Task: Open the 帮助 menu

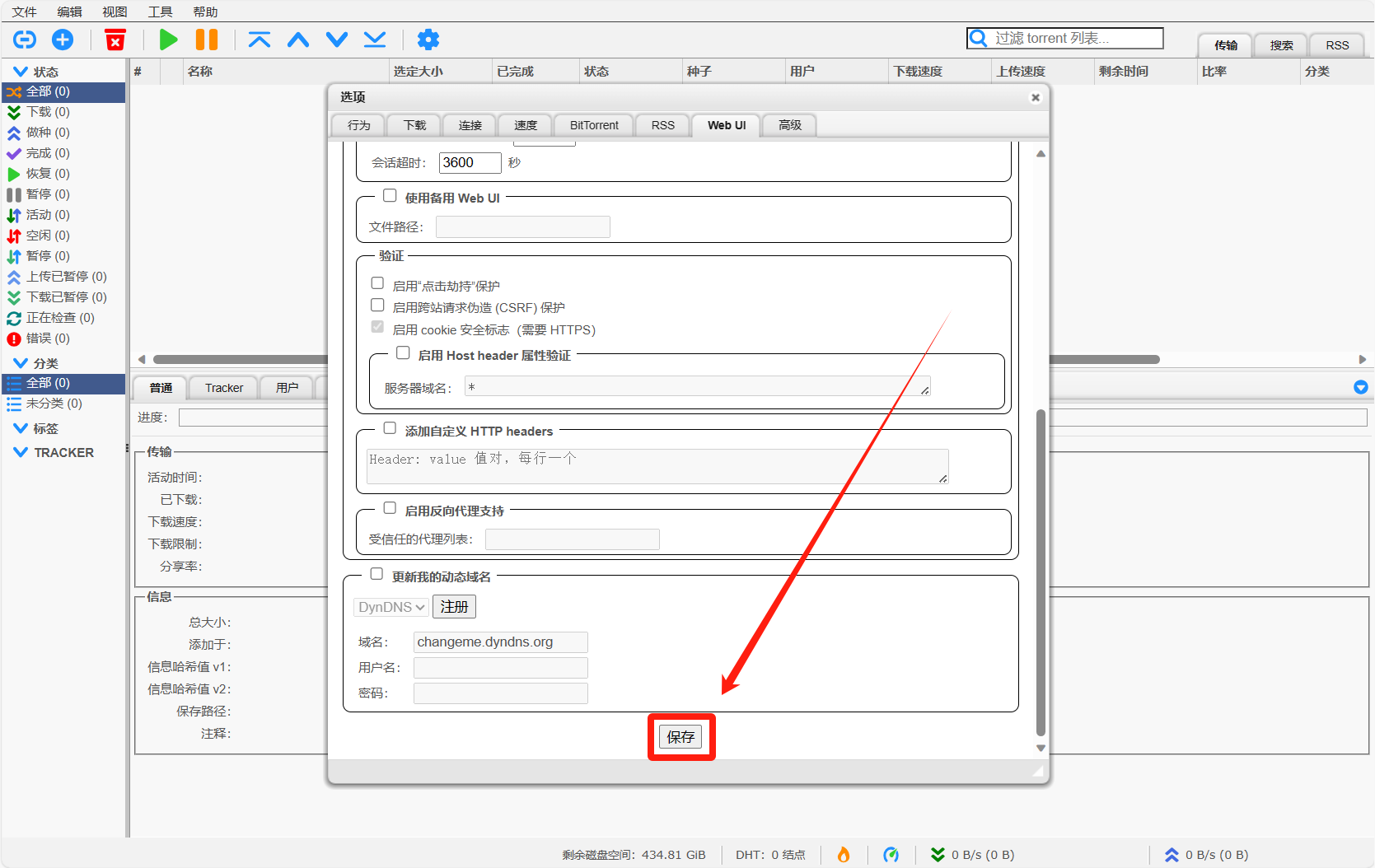Action: (x=205, y=12)
